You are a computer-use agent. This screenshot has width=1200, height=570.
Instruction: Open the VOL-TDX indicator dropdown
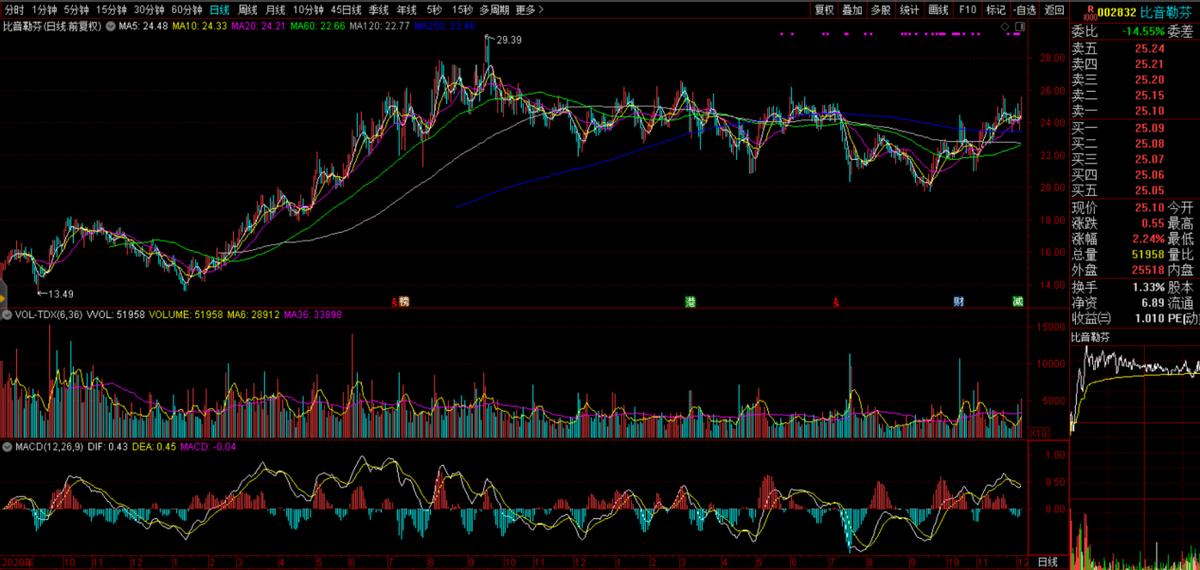(6, 314)
